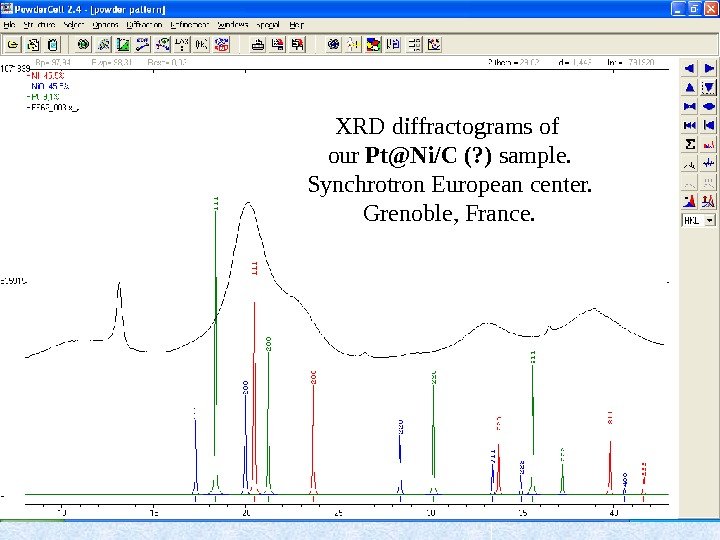Click the black experimental file legend entry
Screen dimensions: 720x540
(x=53, y=107)
